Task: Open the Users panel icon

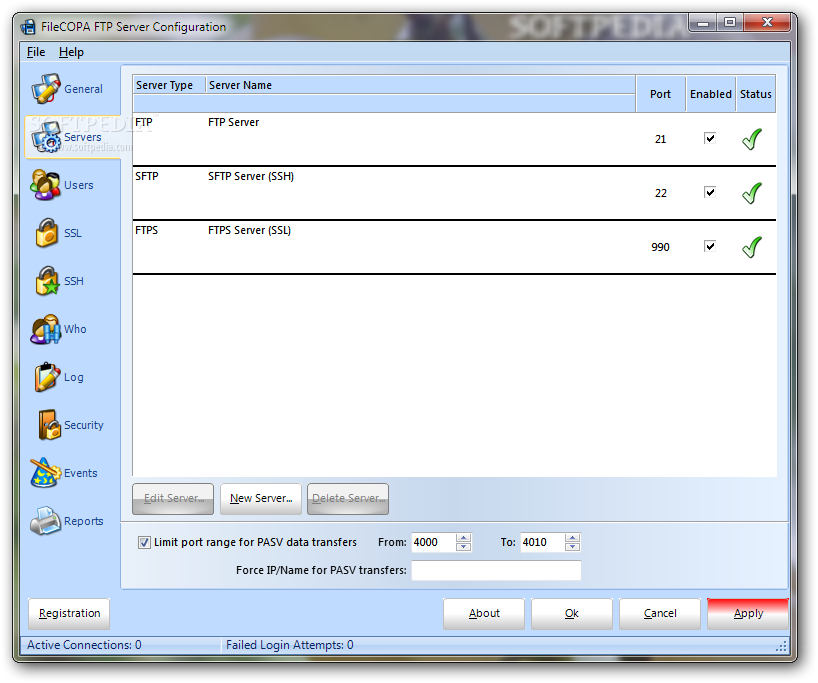Action: click(x=45, y=185)
